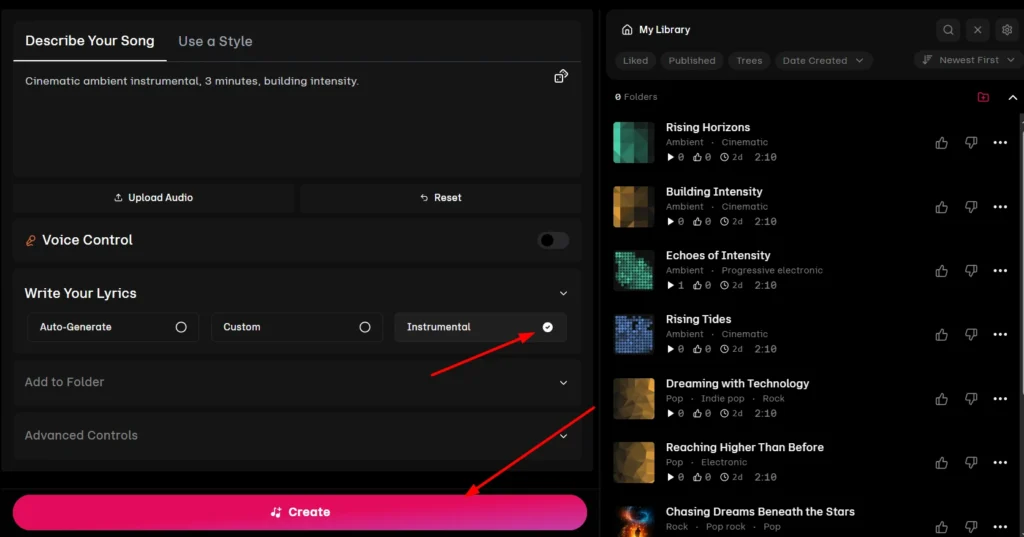Like the Rising Horizons track
Screen dimensions: 1024x537
(941, 142)
